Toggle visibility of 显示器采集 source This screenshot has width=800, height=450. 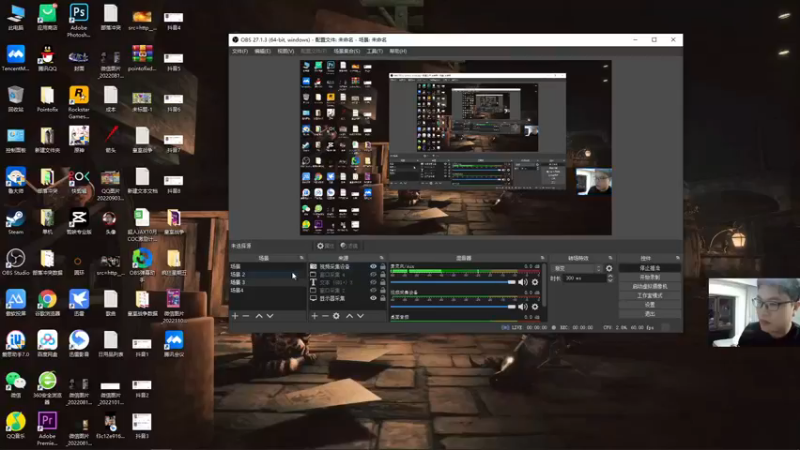[373, 298]
